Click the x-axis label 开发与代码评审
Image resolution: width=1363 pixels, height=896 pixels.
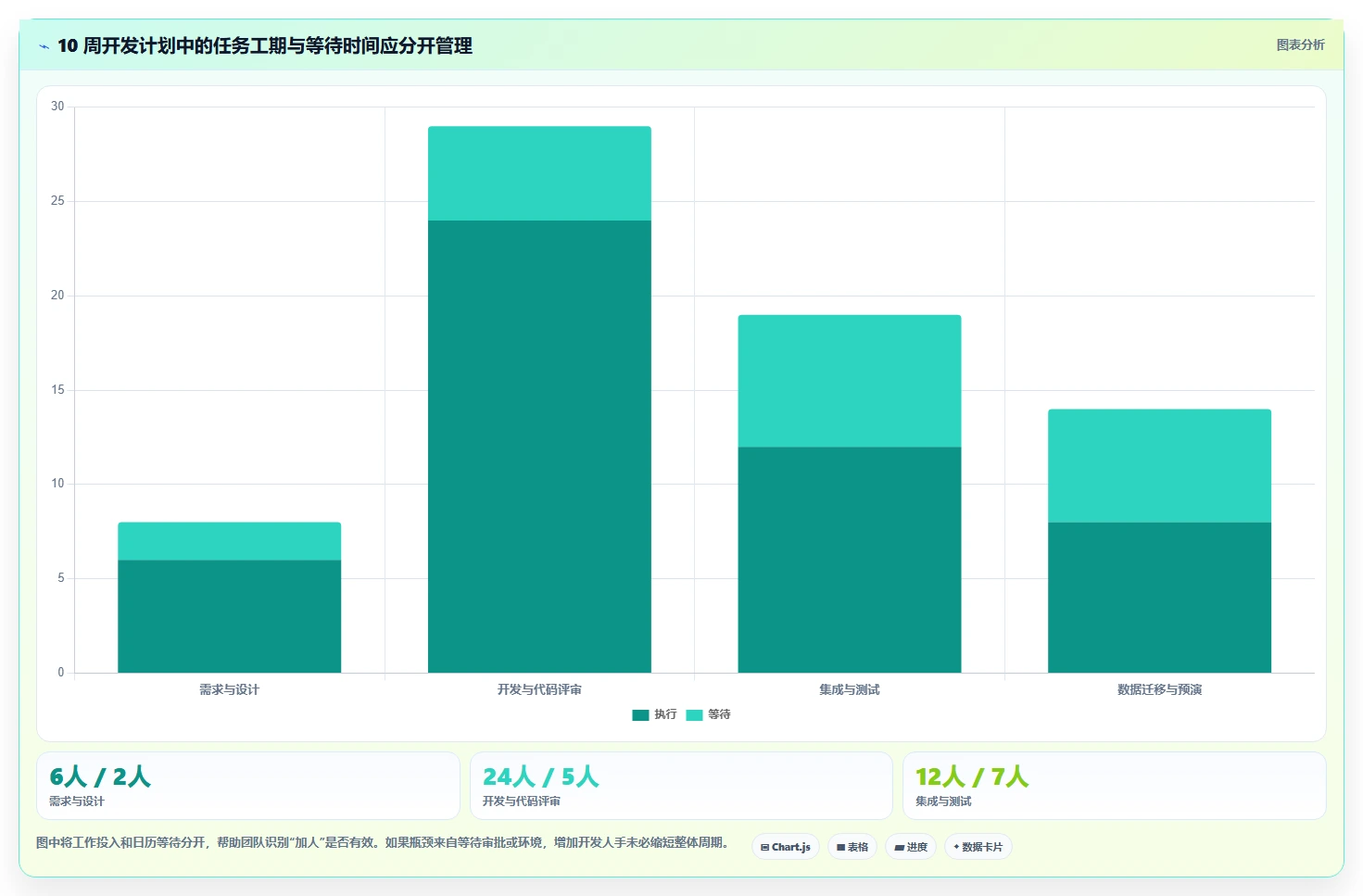(539, 689)
